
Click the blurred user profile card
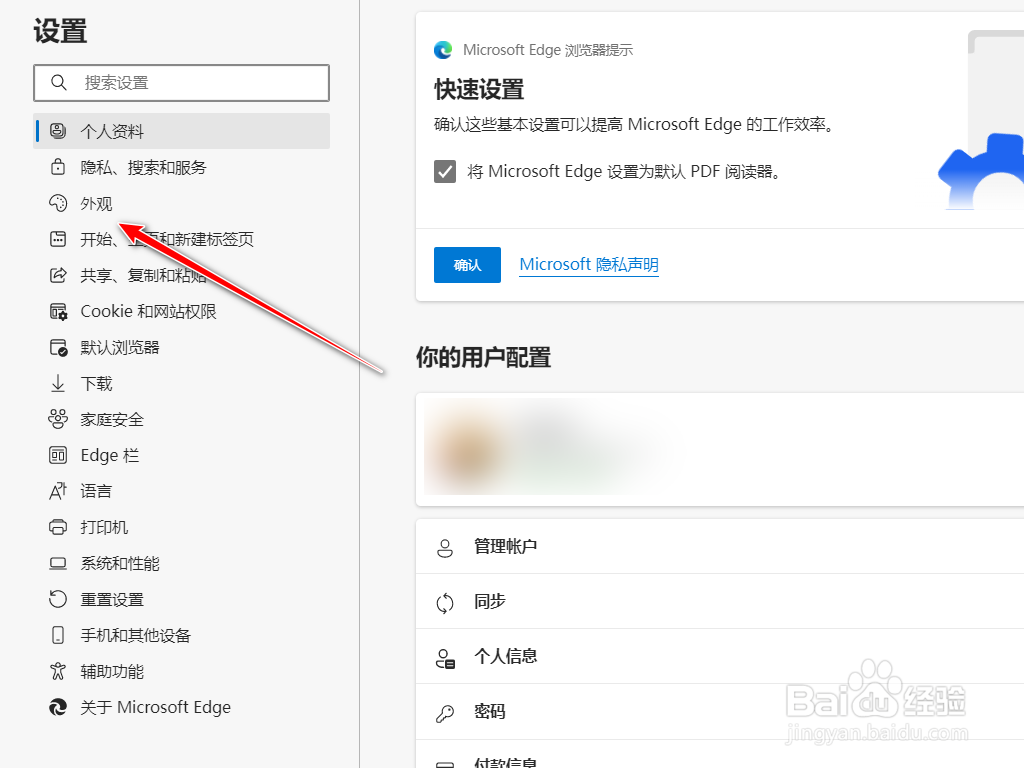coord(720,449)
